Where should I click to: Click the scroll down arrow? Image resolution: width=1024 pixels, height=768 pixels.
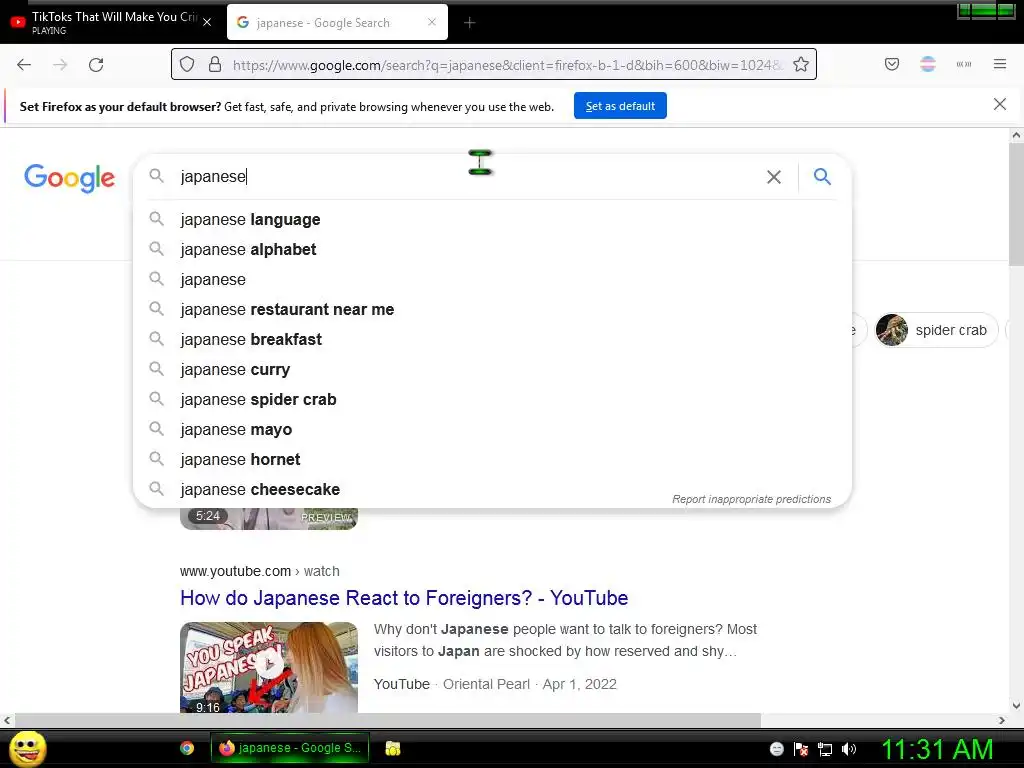tap(1016, 705)
